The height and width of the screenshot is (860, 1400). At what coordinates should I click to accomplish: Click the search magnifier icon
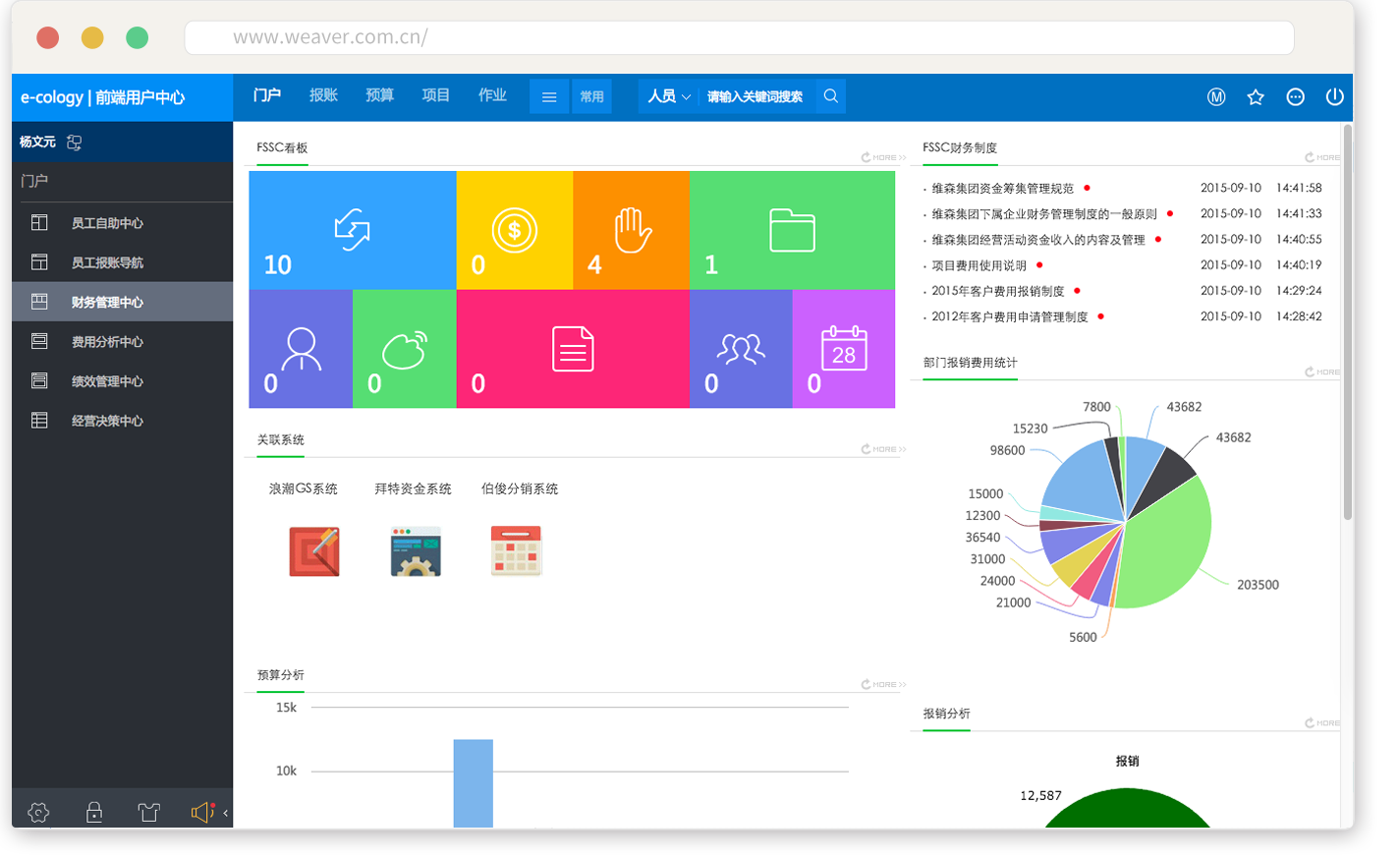click(x=830, y=96)
